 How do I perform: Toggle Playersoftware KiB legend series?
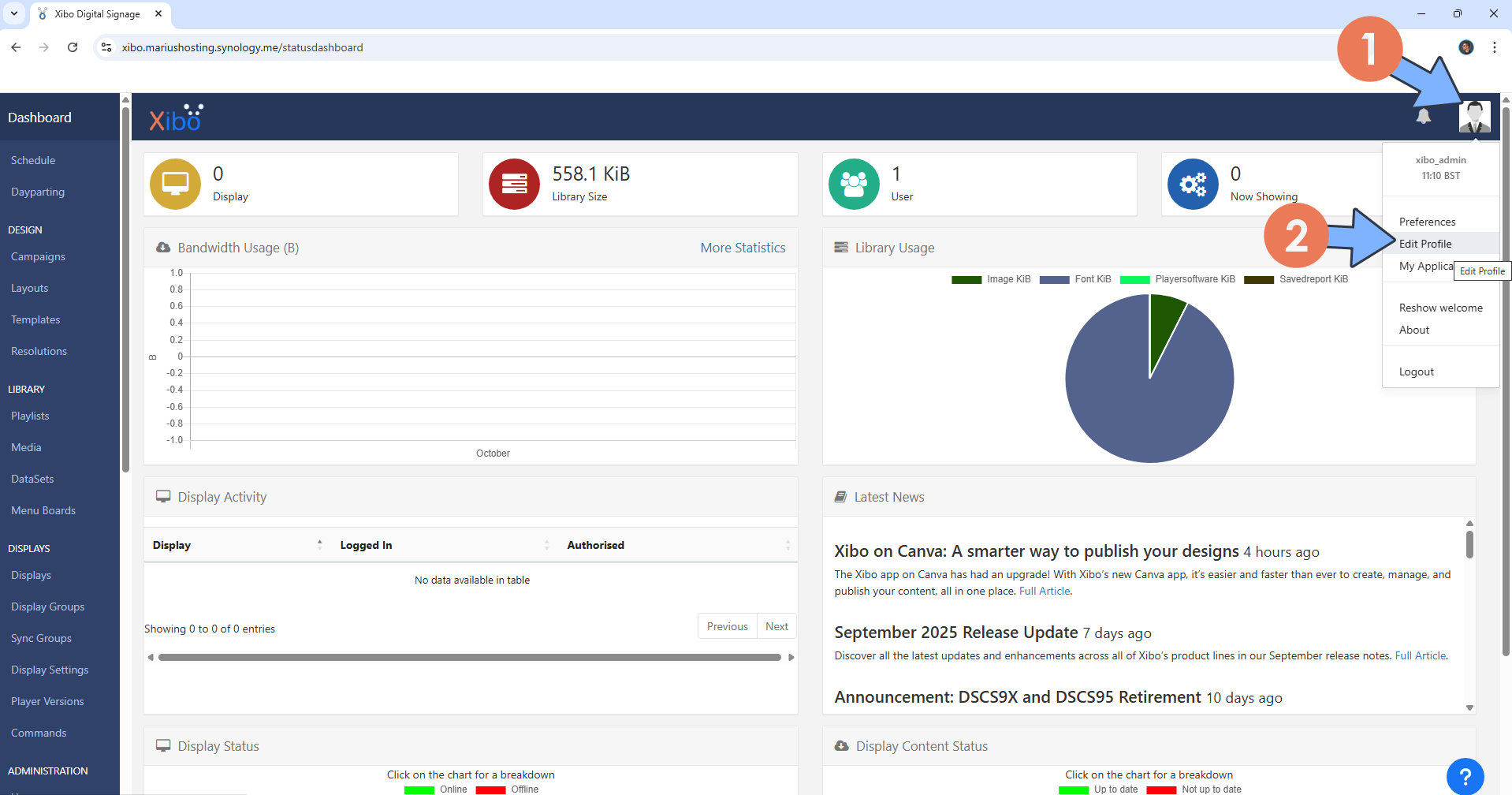[x=1178, y=279]
